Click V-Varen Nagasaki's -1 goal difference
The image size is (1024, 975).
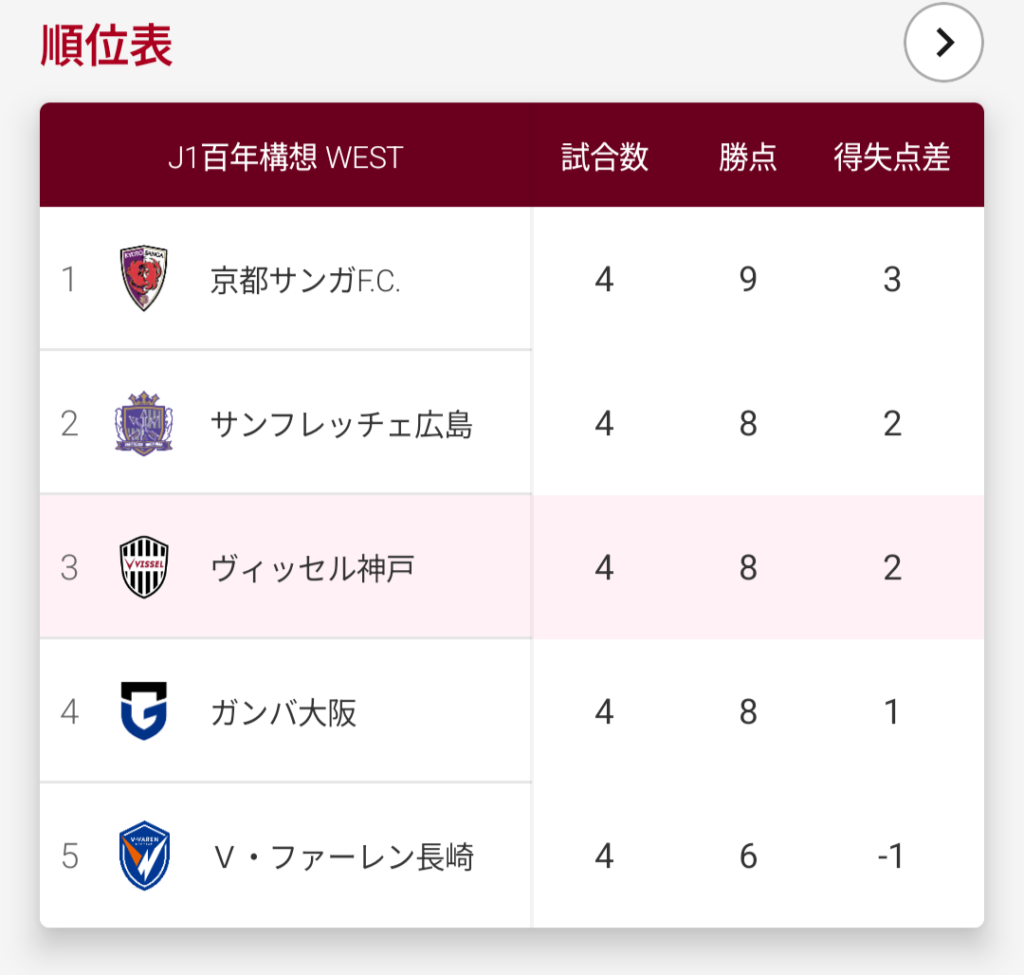coord(890,857)
